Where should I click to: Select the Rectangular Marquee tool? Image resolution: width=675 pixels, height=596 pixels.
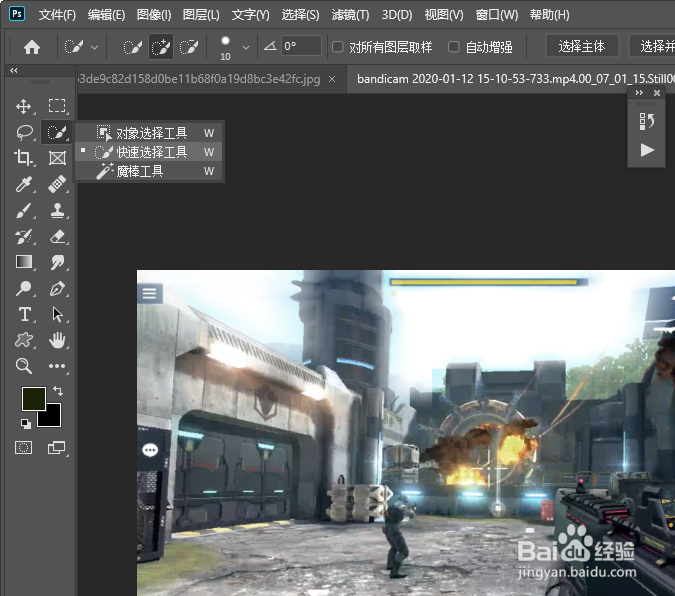point(57,106)
